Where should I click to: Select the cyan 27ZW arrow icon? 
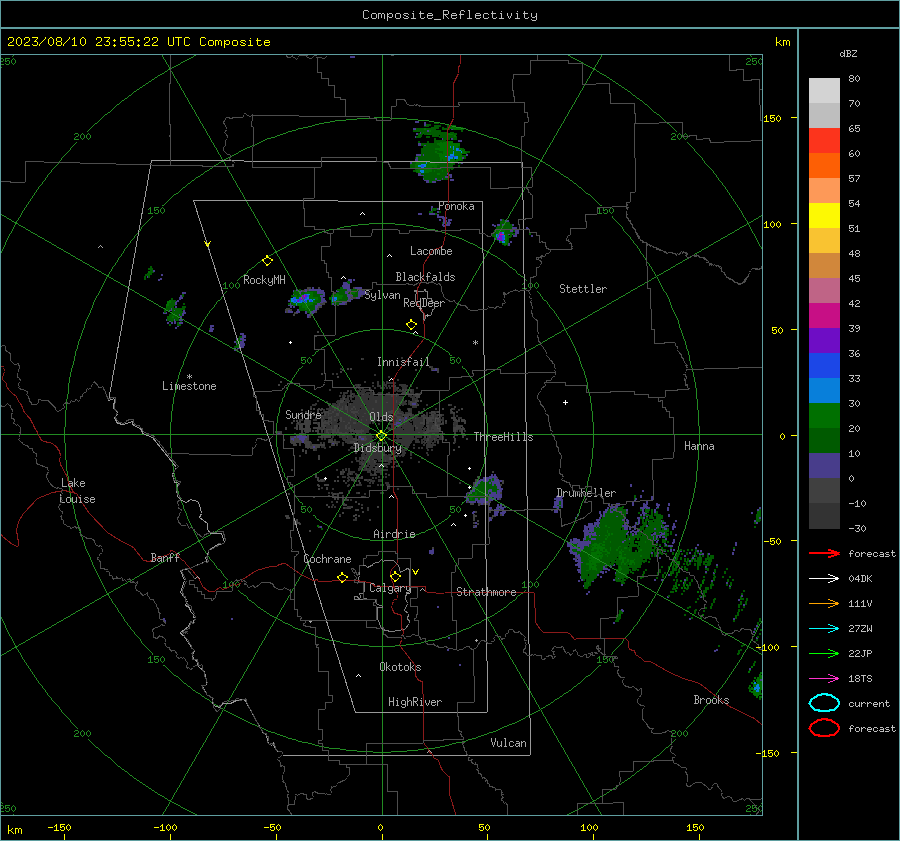(x=824, y=629)
